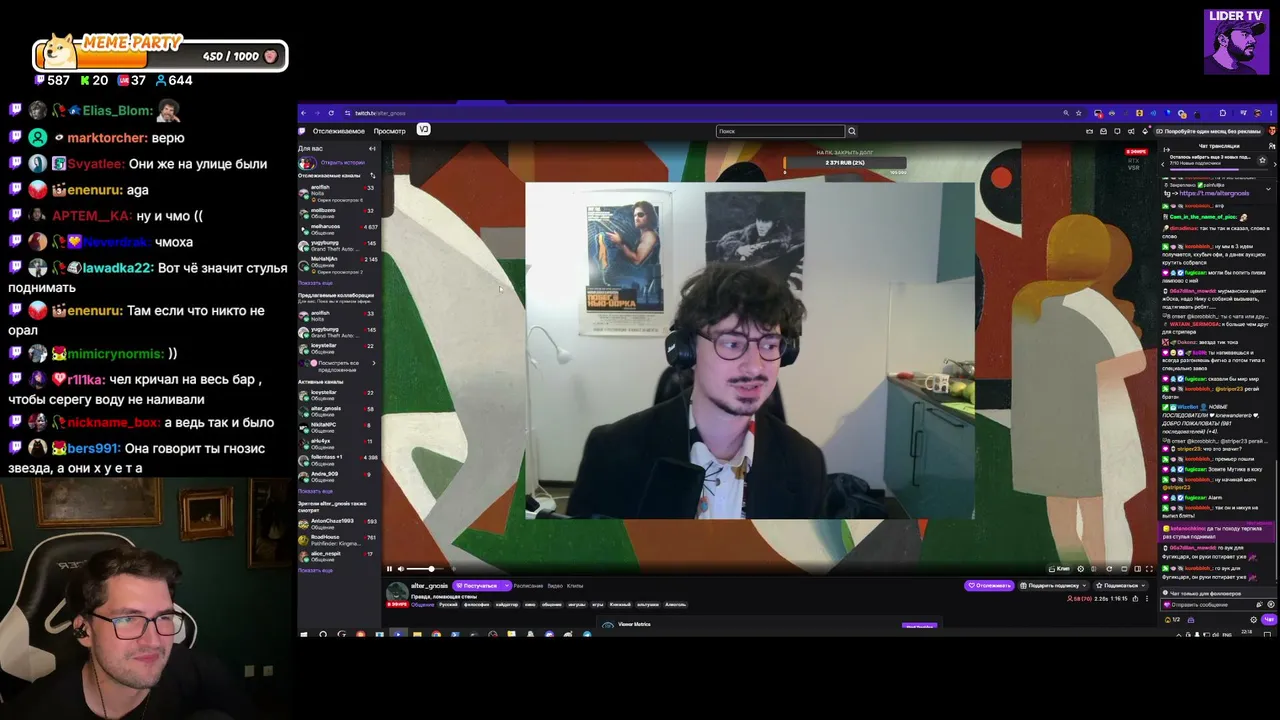The image size is (1280, 720).
Task: Expand Посмотреть все предложения chevron
Action: point(374,363)
